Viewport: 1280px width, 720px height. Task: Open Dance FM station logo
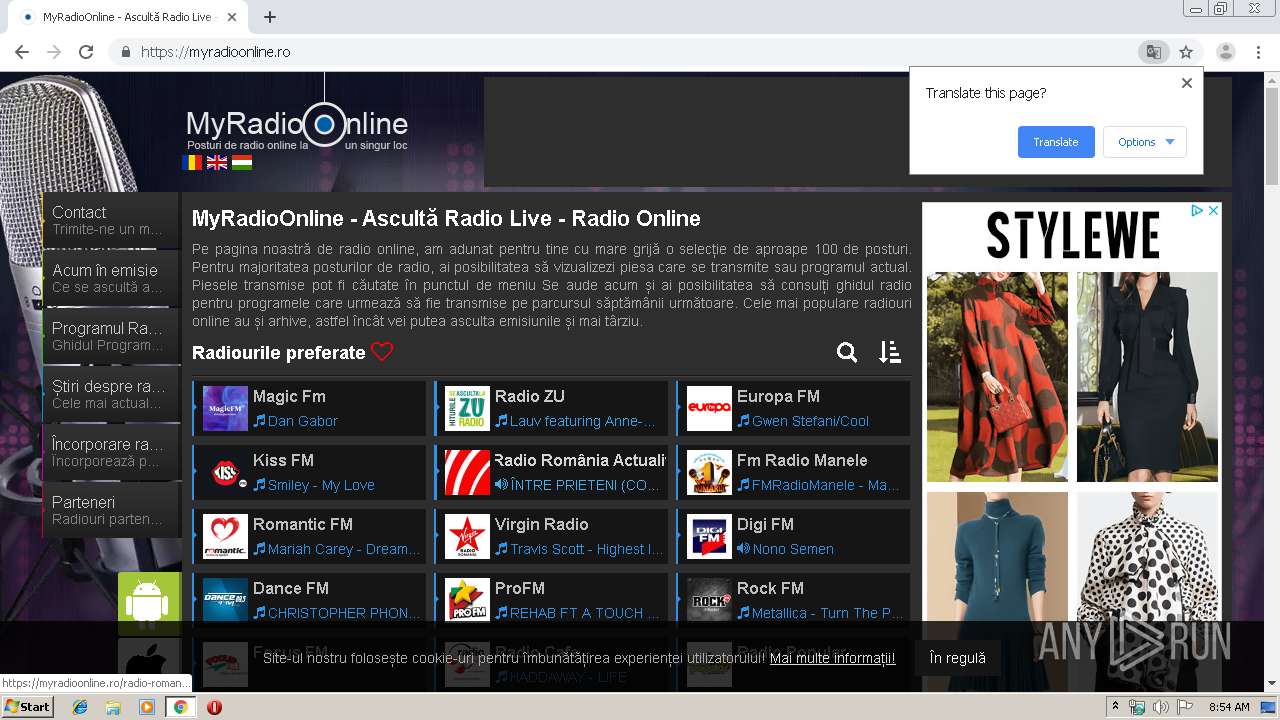[225, 600]
